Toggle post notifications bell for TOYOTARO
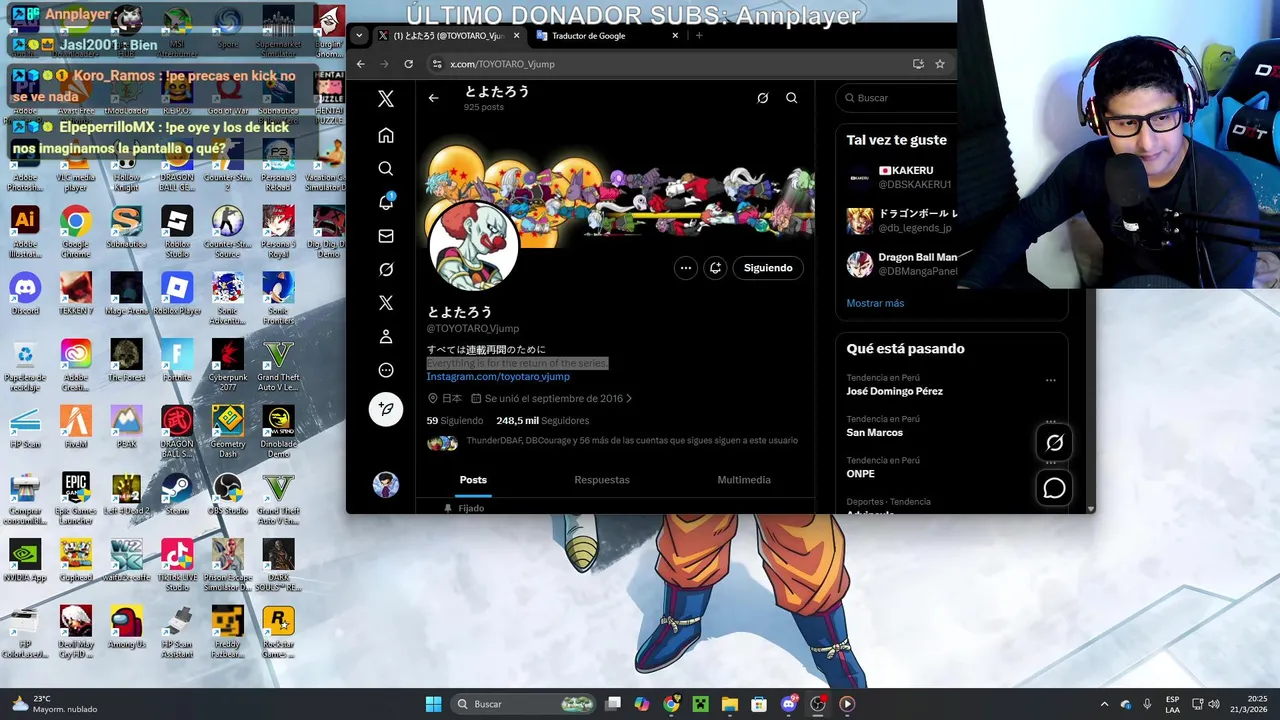The width and height of the screenshot is (1280, 720). pyautogui.click(x=715, y=268)
